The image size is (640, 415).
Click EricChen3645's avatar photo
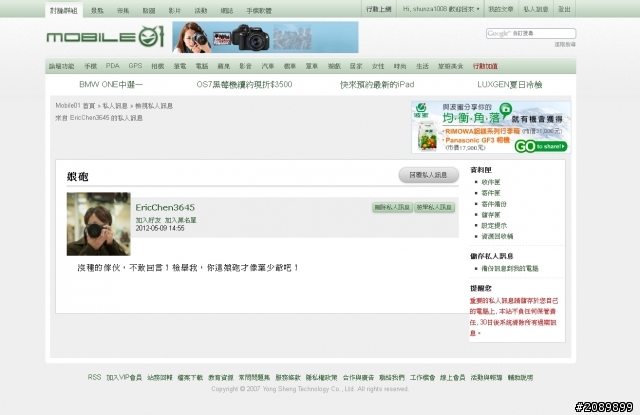tap(99, 224)
